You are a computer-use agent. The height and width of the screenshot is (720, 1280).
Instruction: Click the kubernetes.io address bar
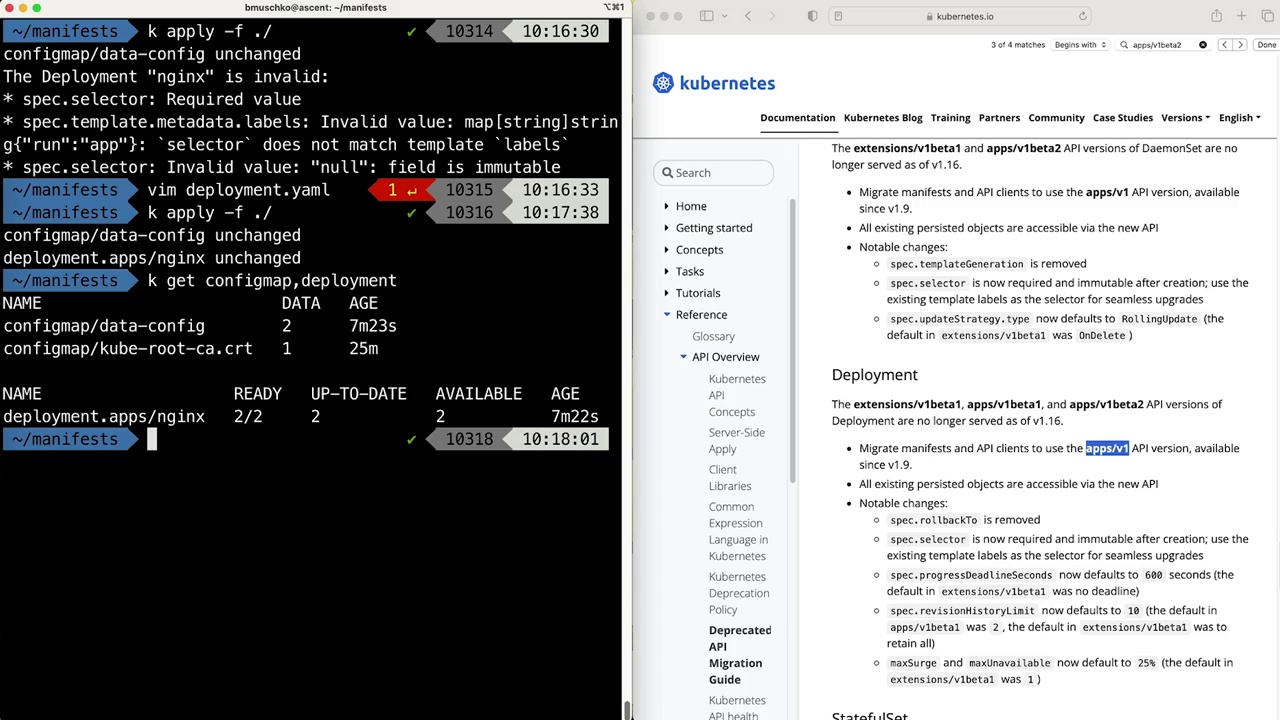(960, 16)
